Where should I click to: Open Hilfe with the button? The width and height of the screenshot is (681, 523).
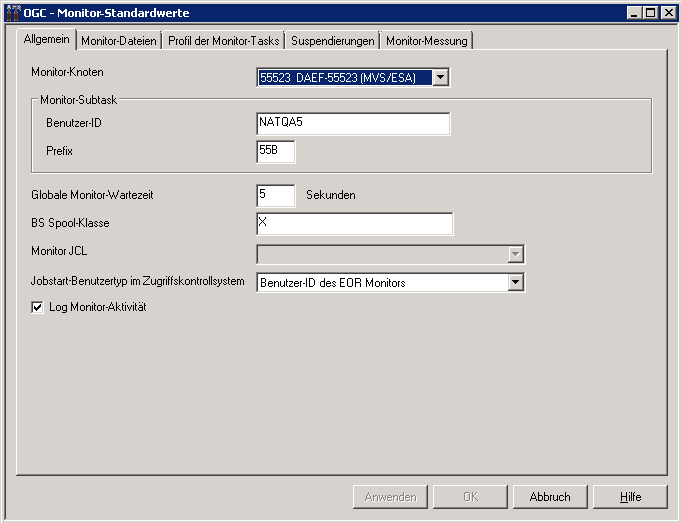tap(630, 497)
